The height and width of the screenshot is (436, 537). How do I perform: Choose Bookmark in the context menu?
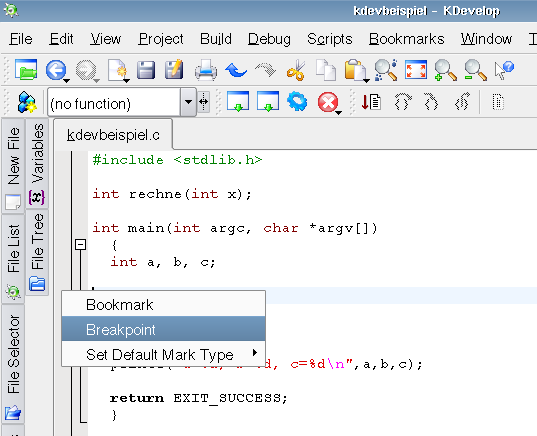pos(163,304)
